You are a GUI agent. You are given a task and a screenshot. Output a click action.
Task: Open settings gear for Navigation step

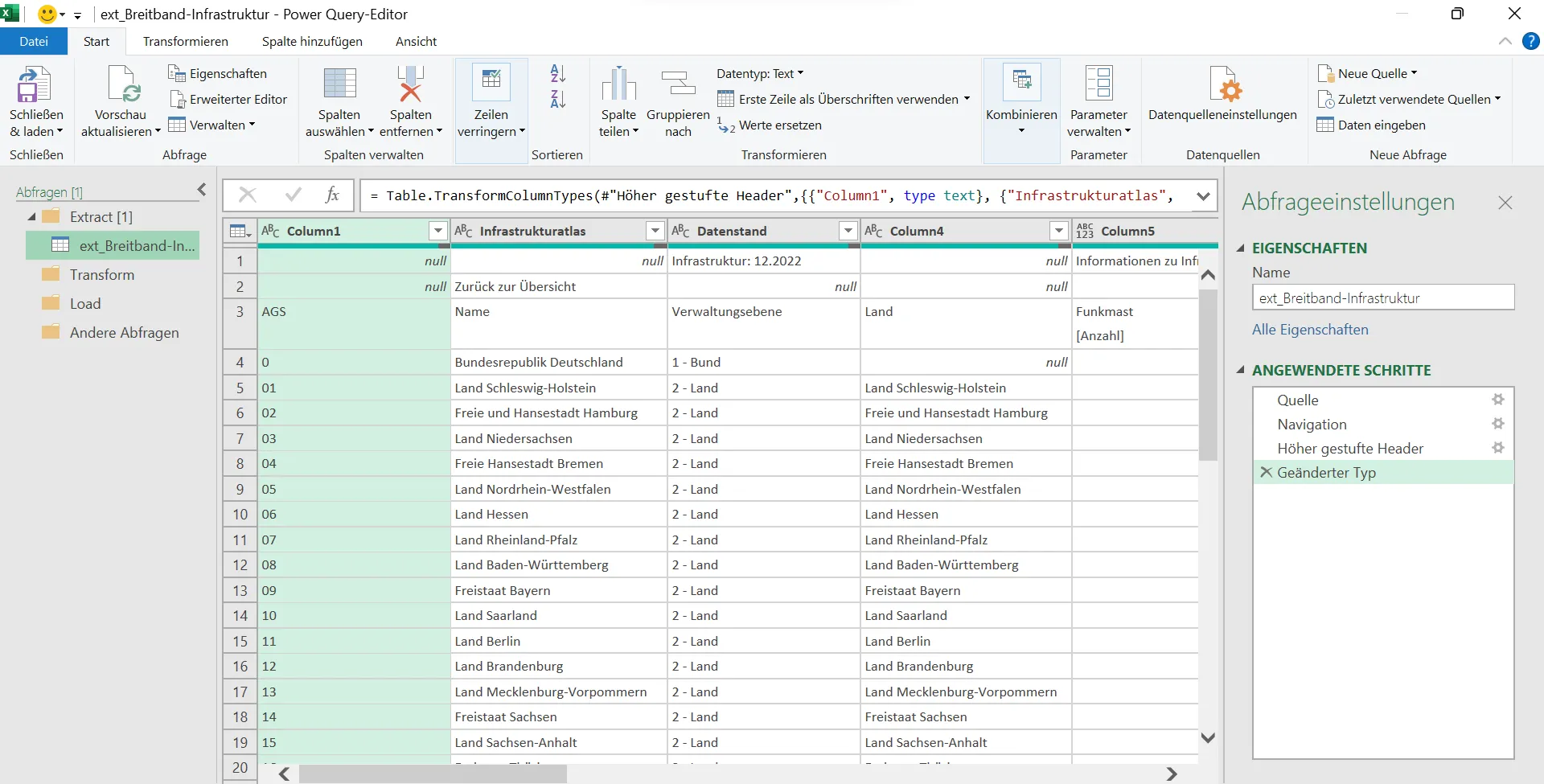(1498, 424)
